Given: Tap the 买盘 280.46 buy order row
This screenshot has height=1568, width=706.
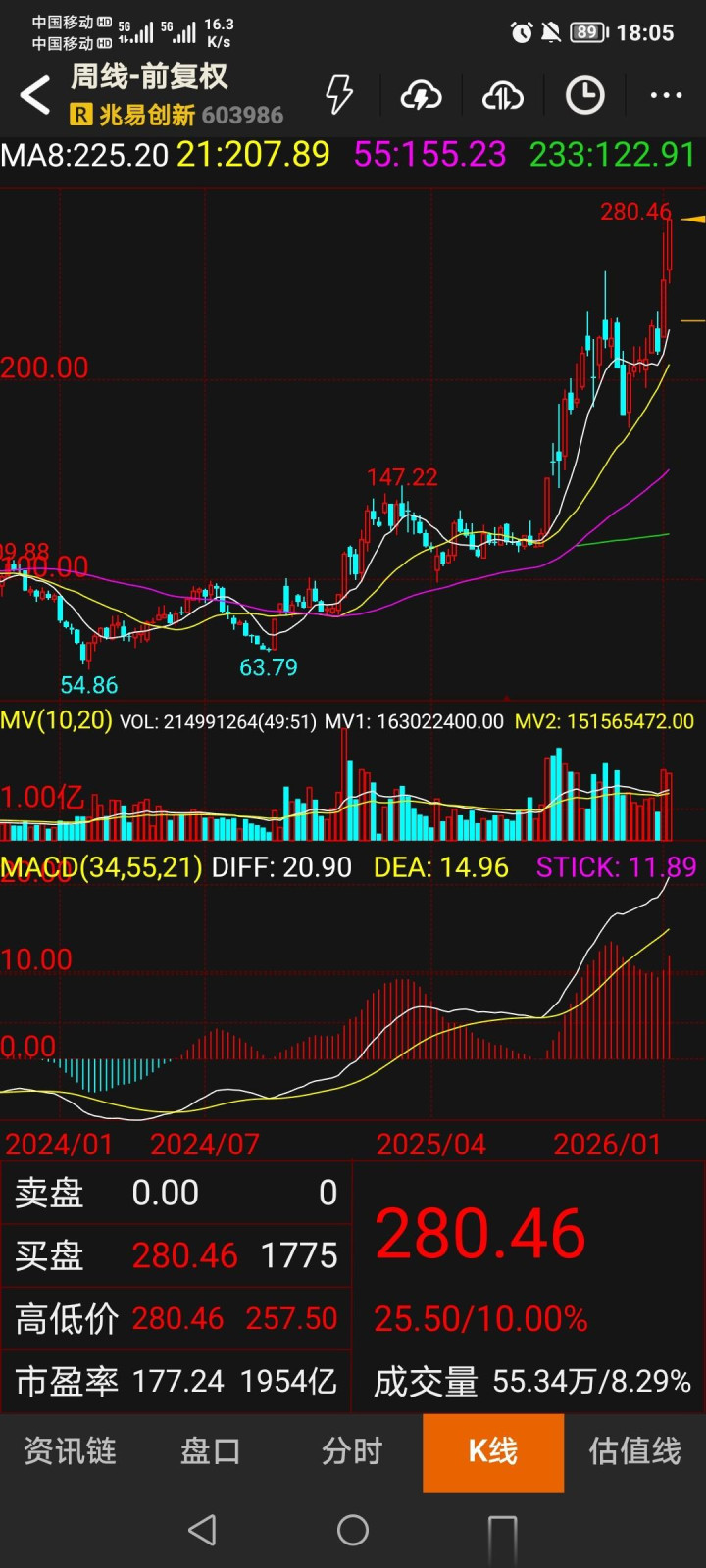Looking at the screenshot, I should pyautogui.click(x=176, y=1255).
